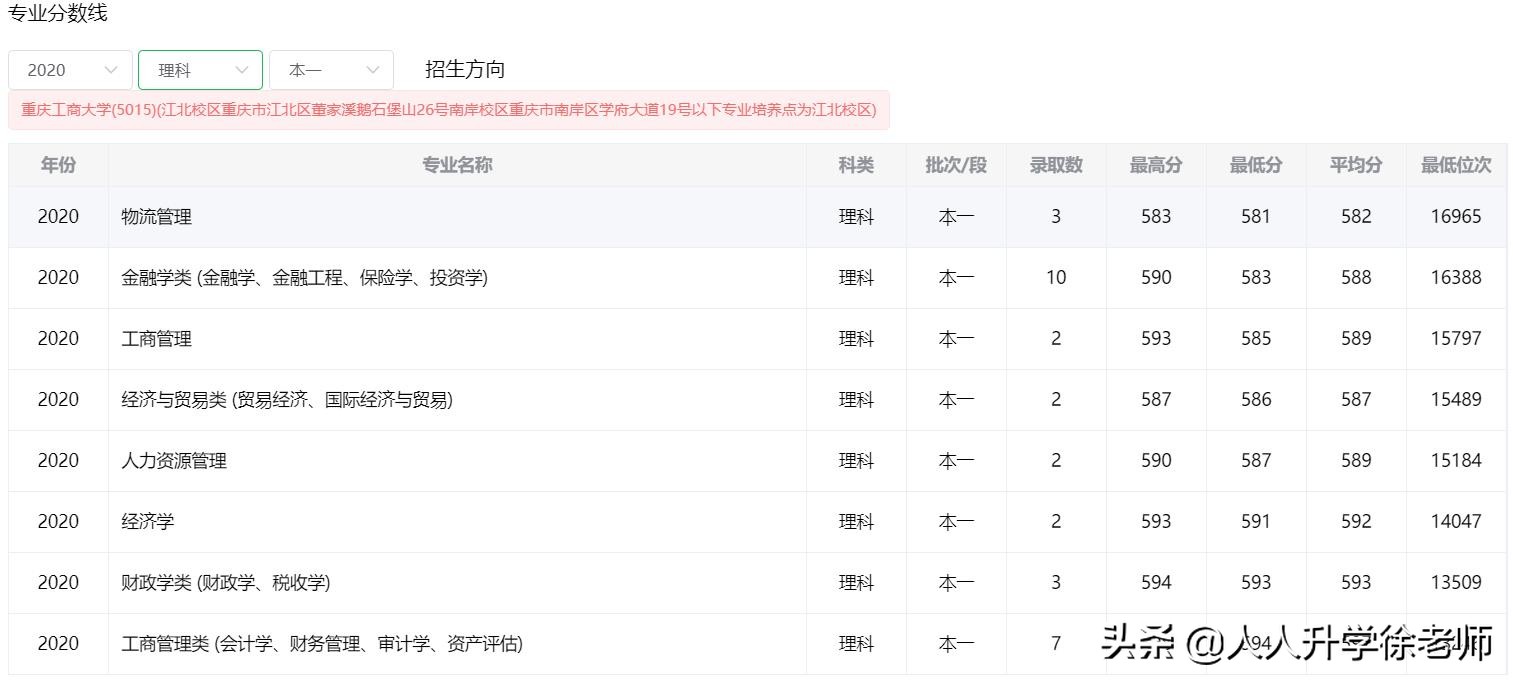
Task: Select the 物流管理 major row
Action: (x=157, y=217)
